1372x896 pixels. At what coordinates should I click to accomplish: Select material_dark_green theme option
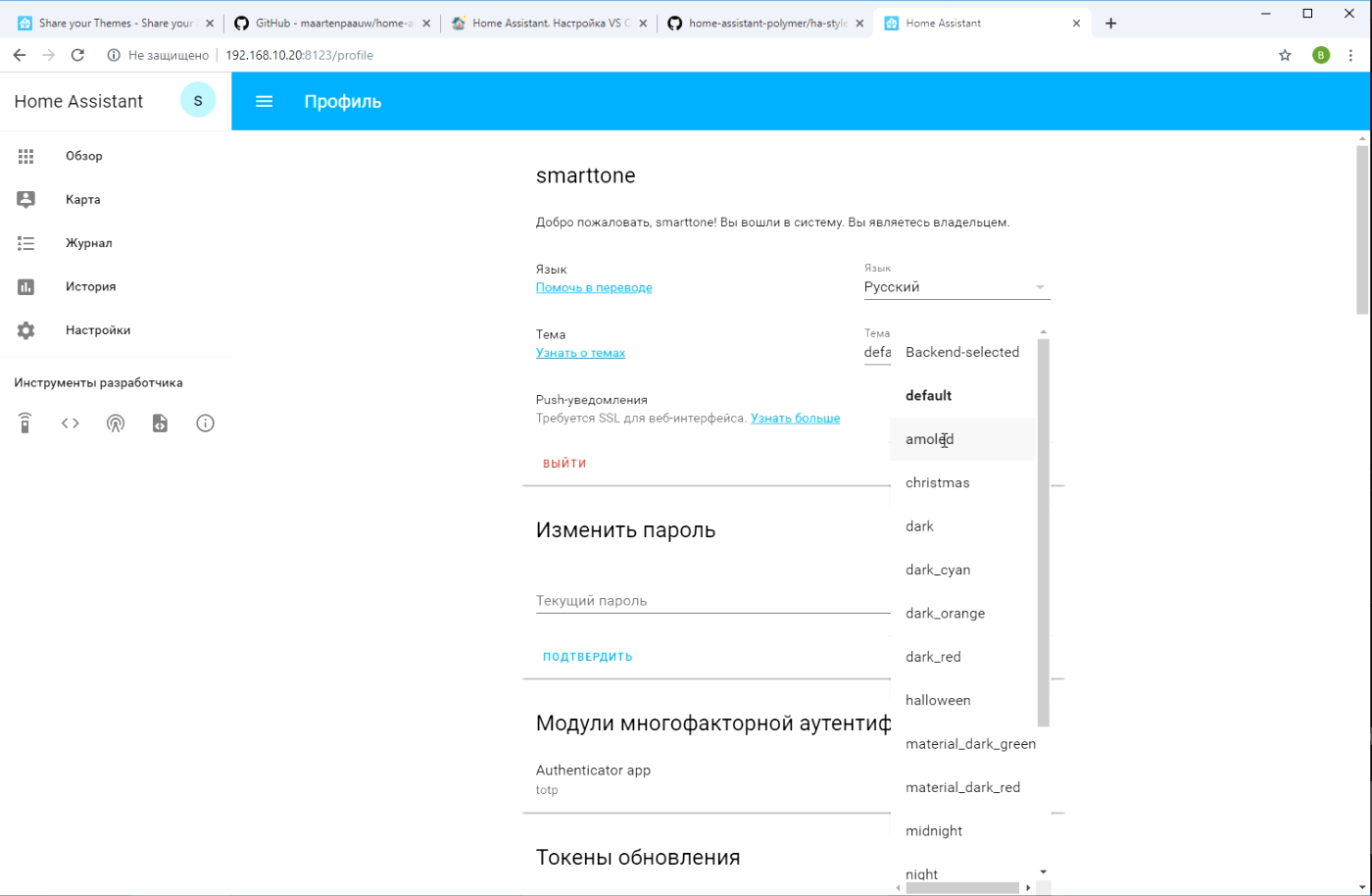[x=962, y=744]
